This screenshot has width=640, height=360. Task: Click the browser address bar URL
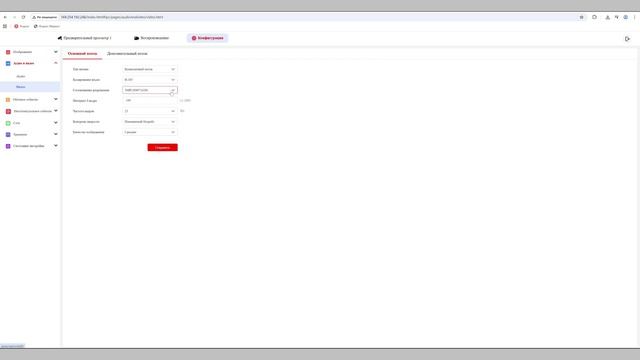(x=112, y=17)
